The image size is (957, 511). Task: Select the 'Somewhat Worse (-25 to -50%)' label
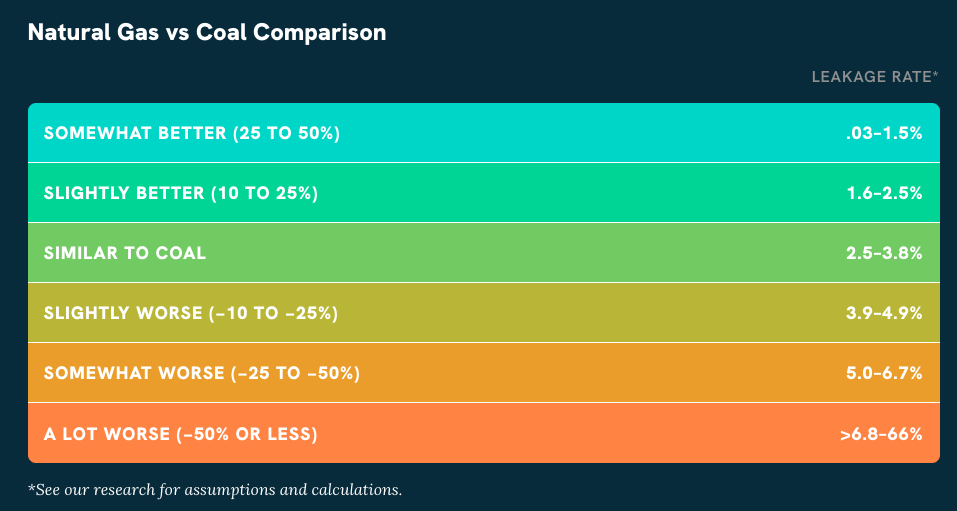[202, 373]
